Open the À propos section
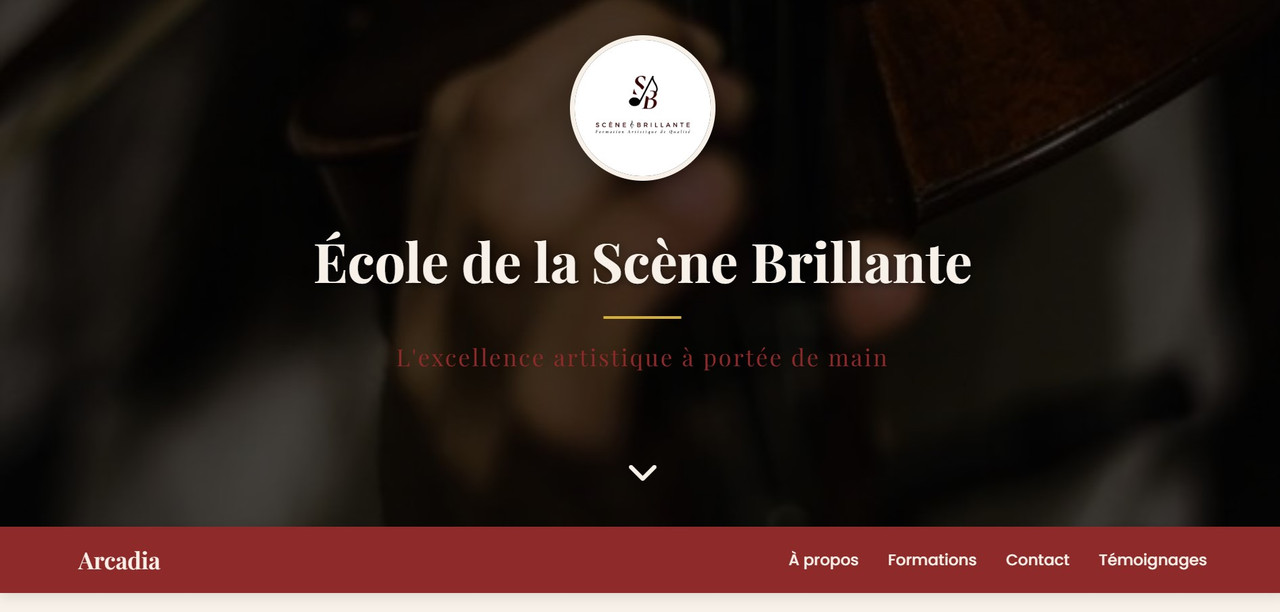 click(x=823, y=560)
